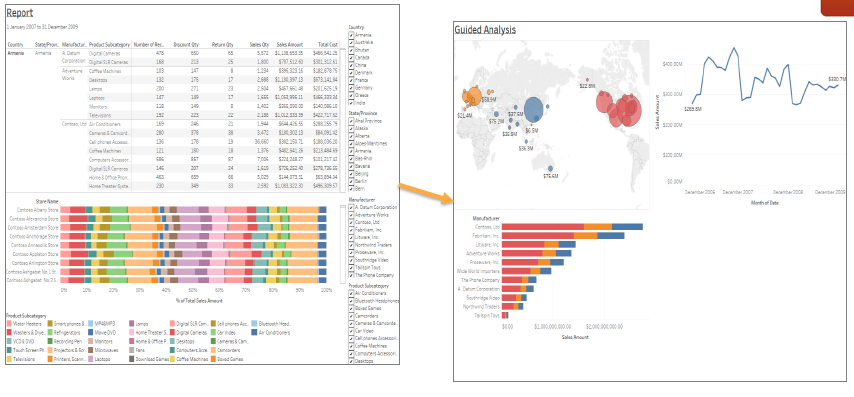Screen dimensions: 854x397
Task: Select Televisions legend color swatch
Action: 9,359
